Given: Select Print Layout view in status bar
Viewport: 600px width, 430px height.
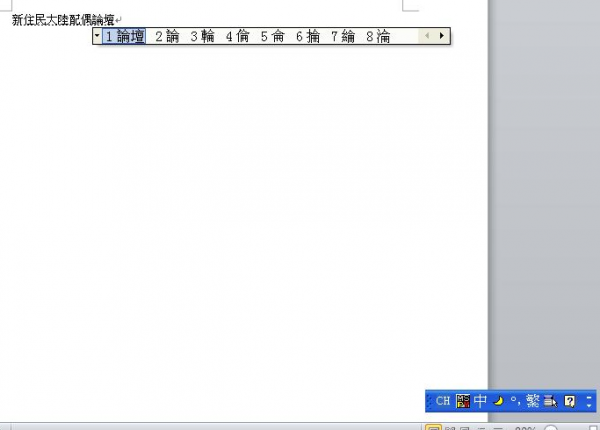Looking at the screenshot, I should pyautogui.click(x=434, y=427).
